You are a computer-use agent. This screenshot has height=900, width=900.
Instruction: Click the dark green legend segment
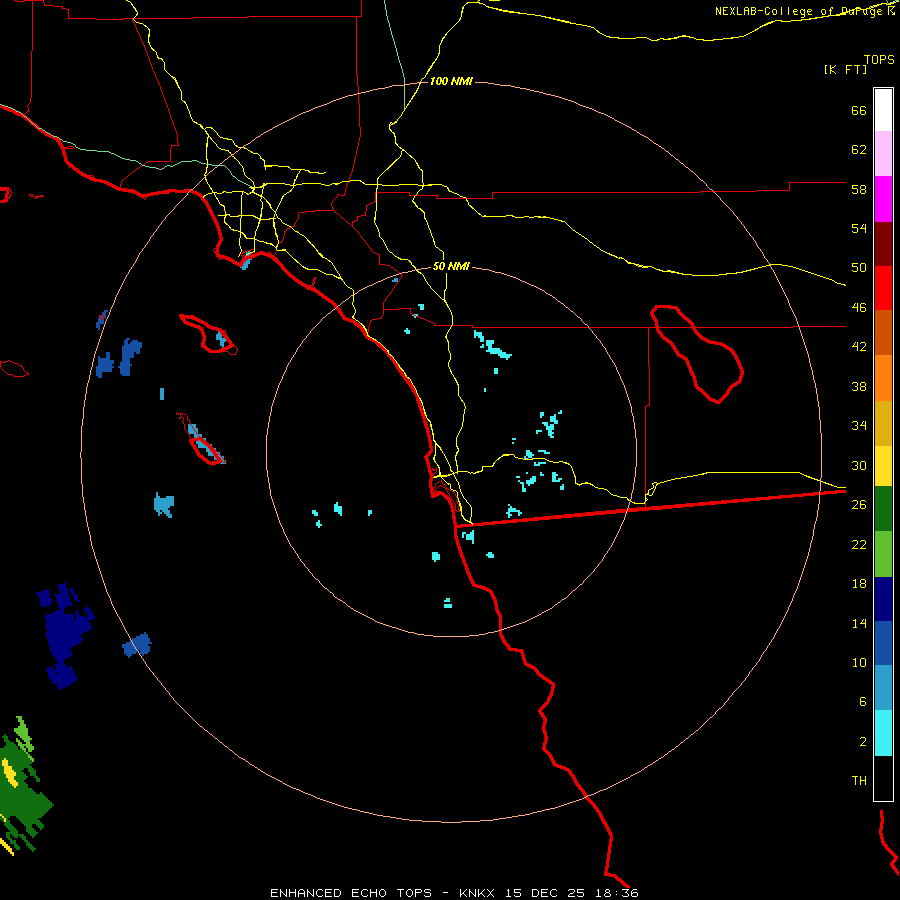click(x=883, y=508)
